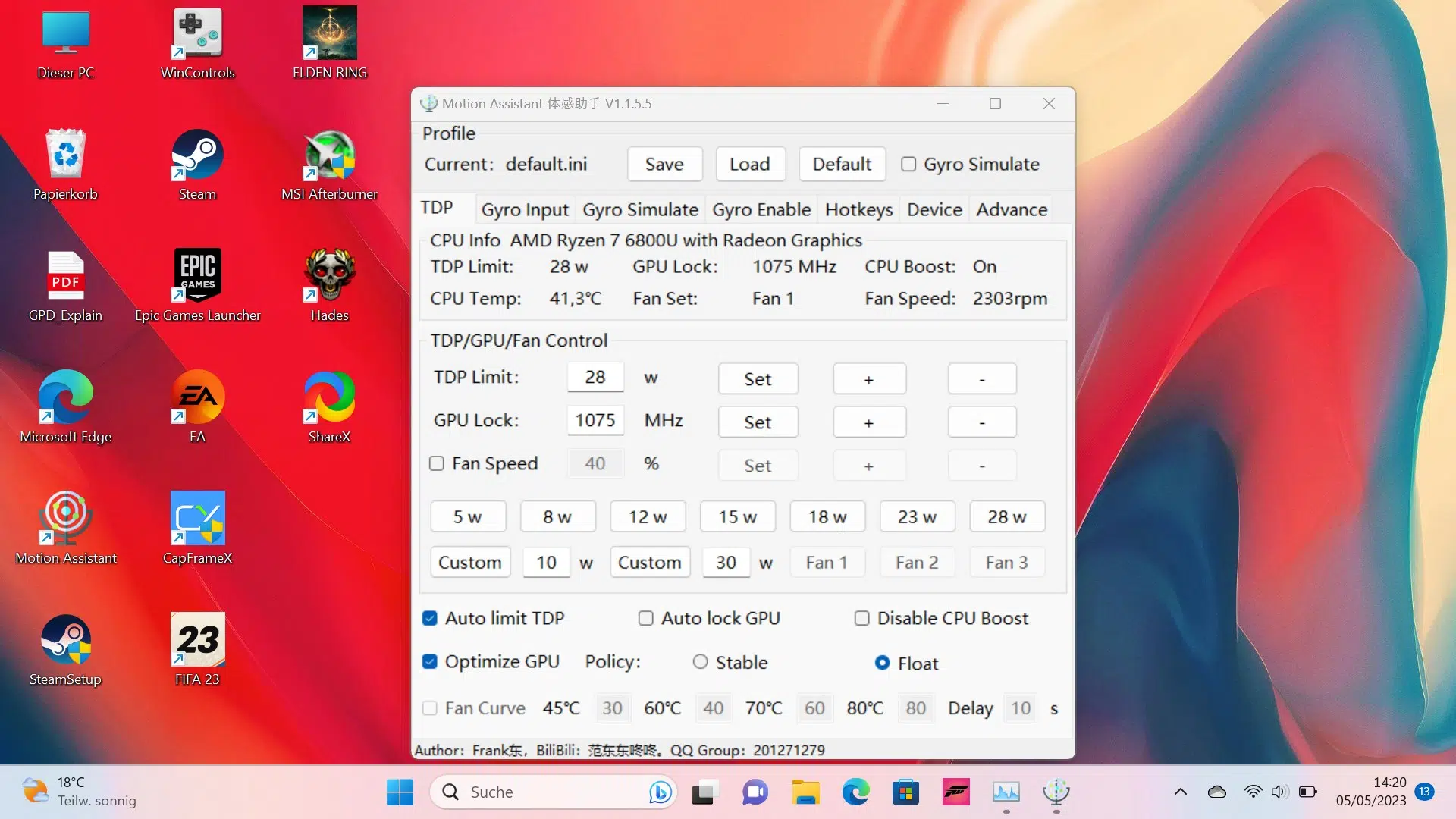The width and height of the screenshot is (1456, 819).
Task: Click the Bing icon in search box
Action: point(660,792)
